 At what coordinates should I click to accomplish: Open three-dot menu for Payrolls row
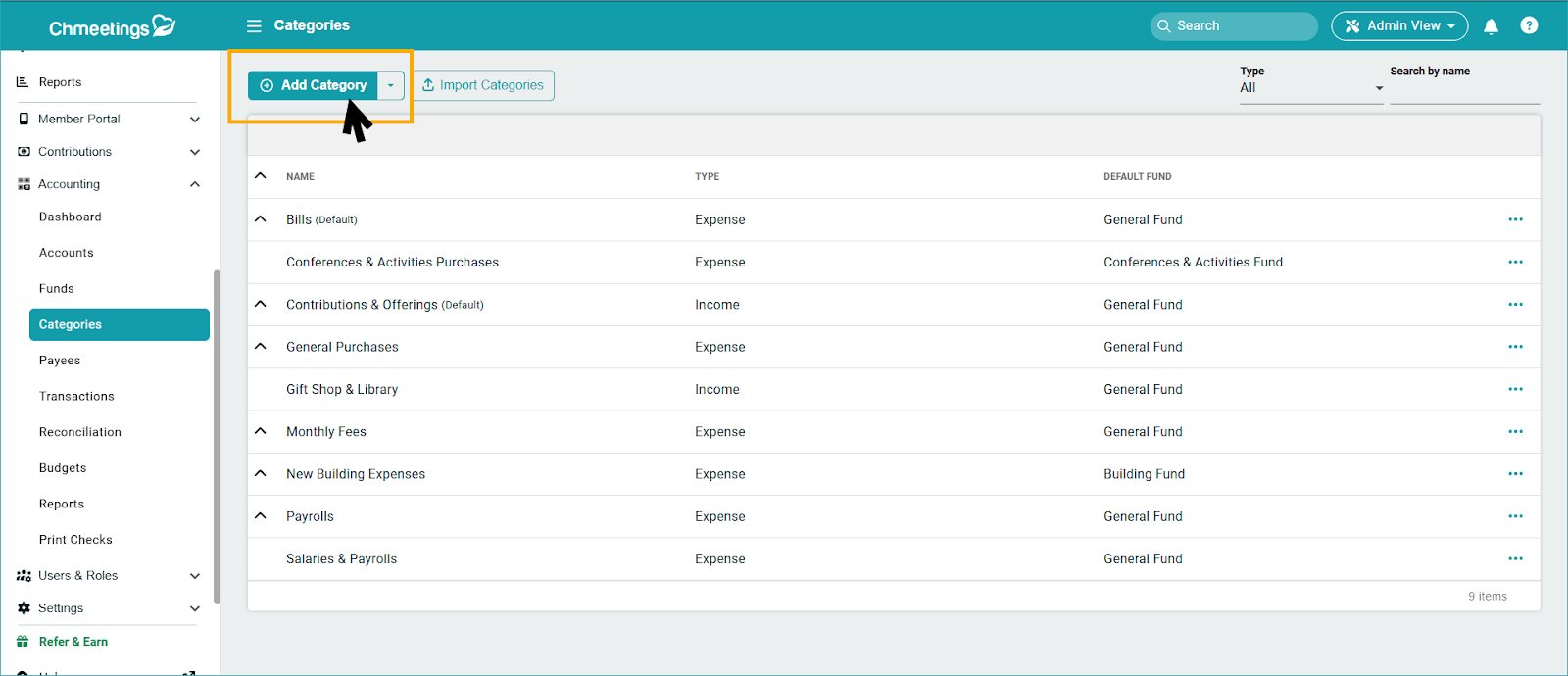(x=1515, y=516)
